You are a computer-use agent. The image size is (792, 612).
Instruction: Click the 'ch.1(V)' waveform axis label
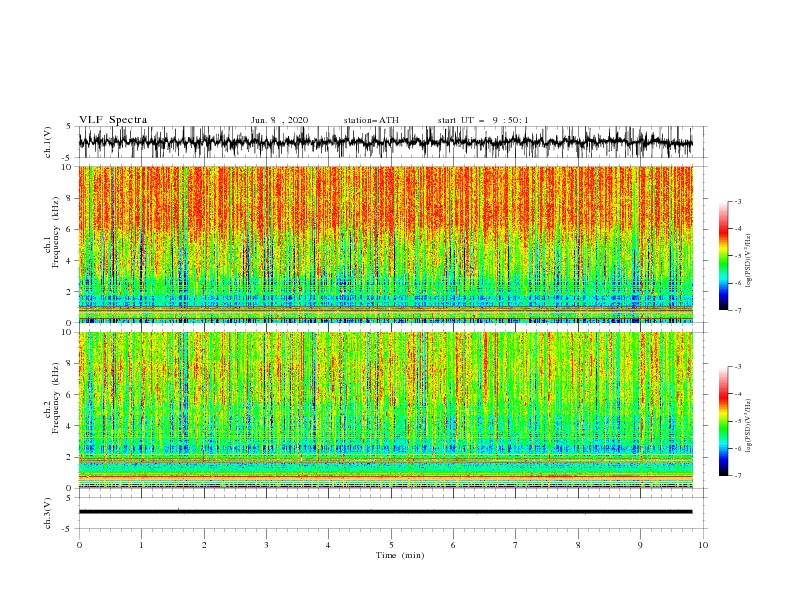48,142
